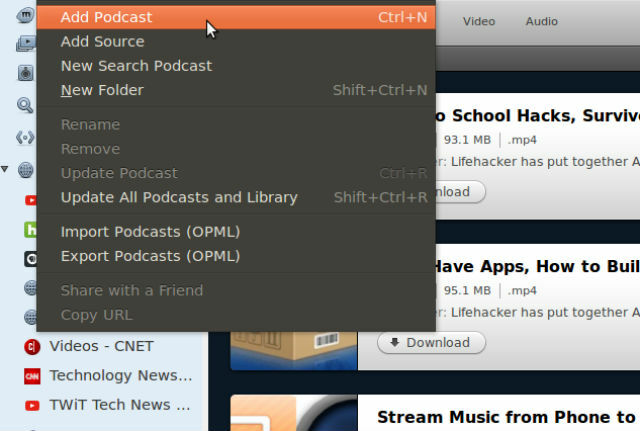The height and width of the screenshot is (431, 640).
Task: Click the download arrow icon on Download button
Action: pos(394,342)
